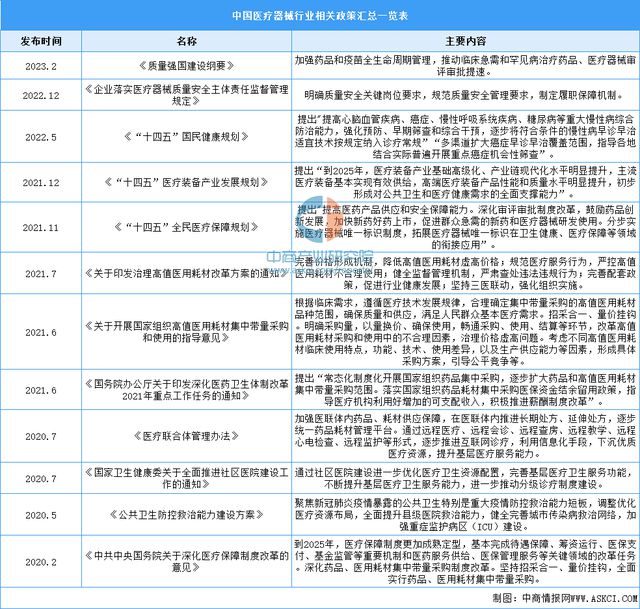Click 《国务院办公厅关于印发深化医药卫生体制改革2021年重点工作任务的通知》 name
This screenshot has height=609, width=640.
tap(187, 390)
